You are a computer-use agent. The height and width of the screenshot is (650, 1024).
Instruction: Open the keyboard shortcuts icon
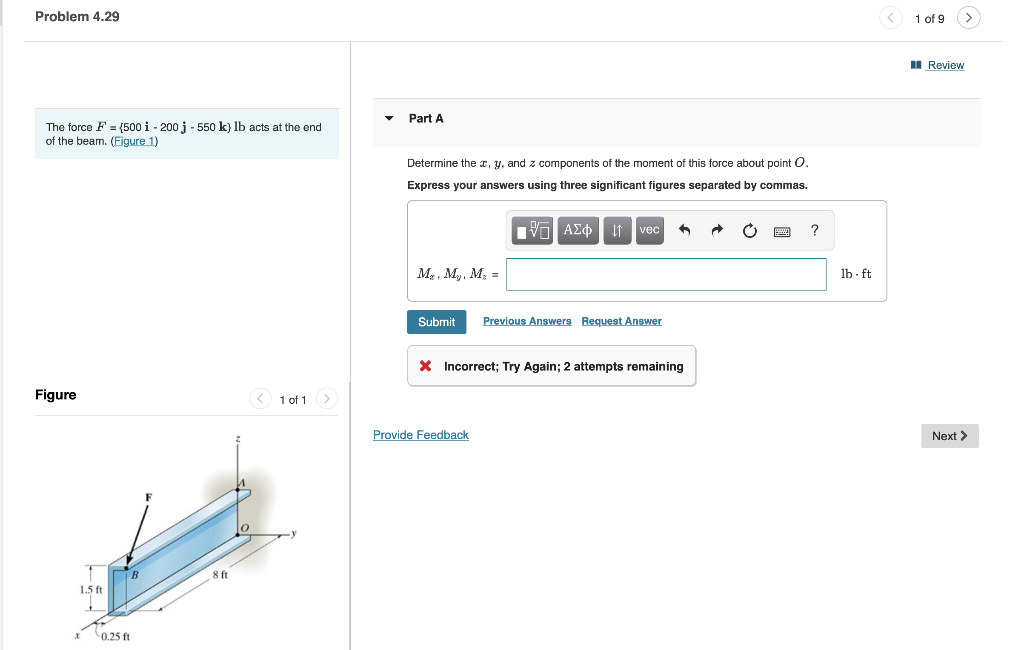781,230
